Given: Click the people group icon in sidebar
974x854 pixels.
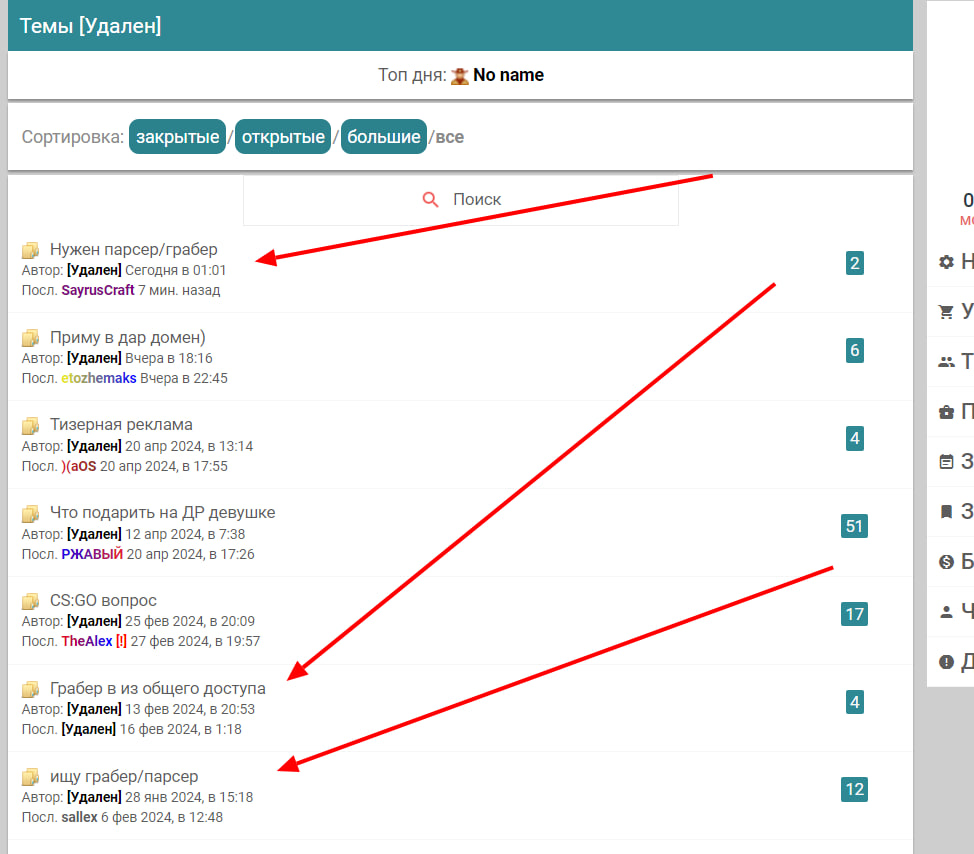Looking at the screenshot, I should coord(946,362).
